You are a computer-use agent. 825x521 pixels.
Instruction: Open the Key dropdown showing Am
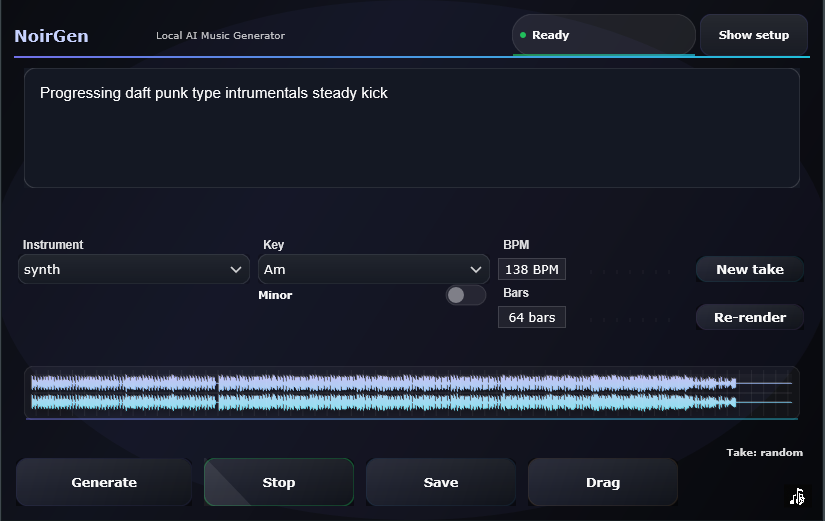374,269
